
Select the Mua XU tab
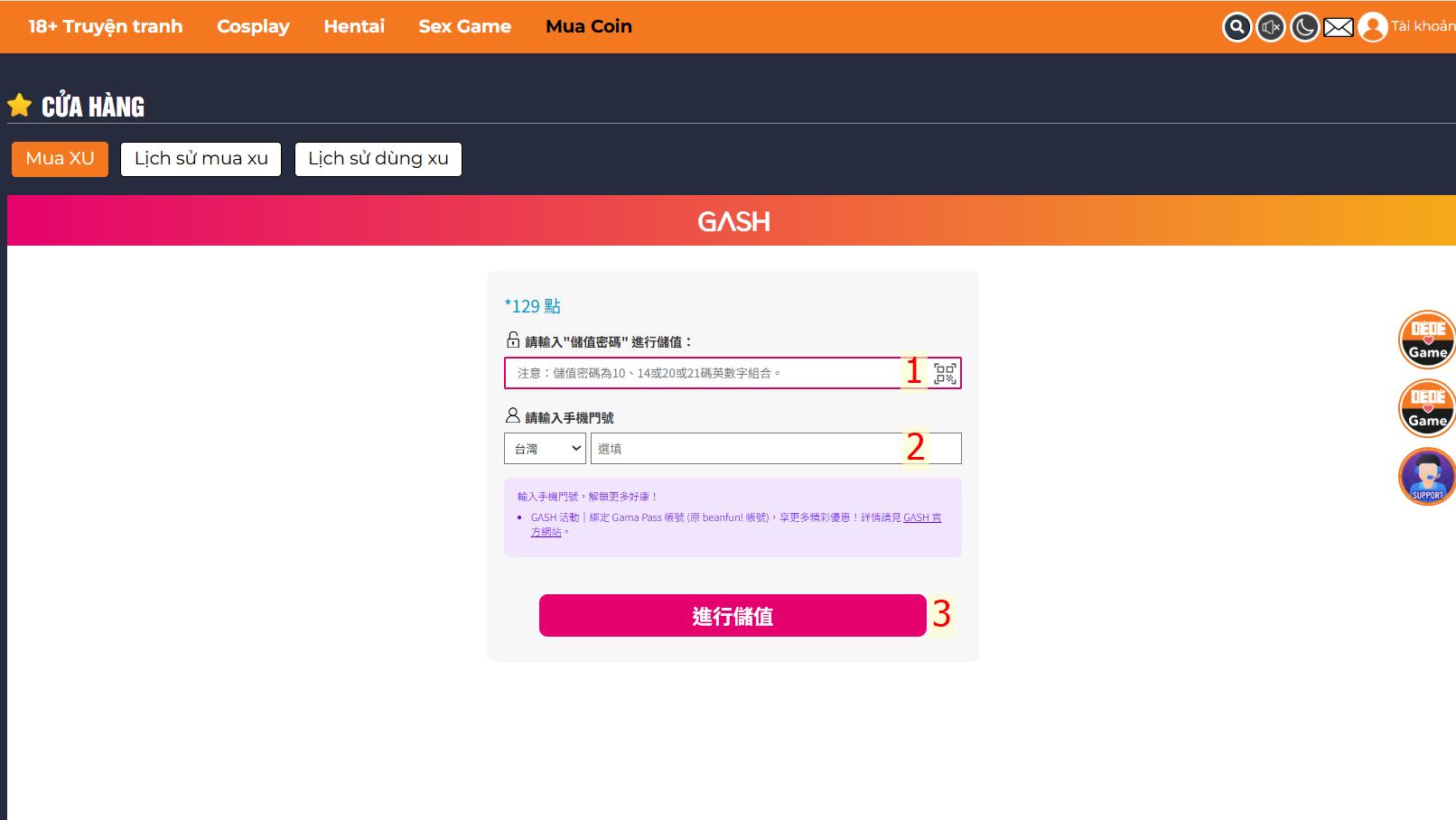click(60, 159)
